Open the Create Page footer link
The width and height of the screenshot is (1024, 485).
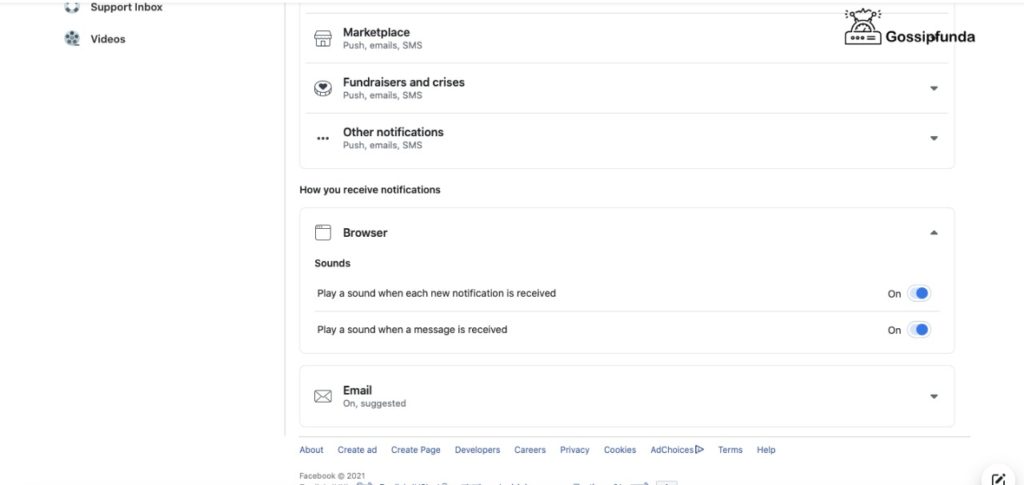[415, 450]
